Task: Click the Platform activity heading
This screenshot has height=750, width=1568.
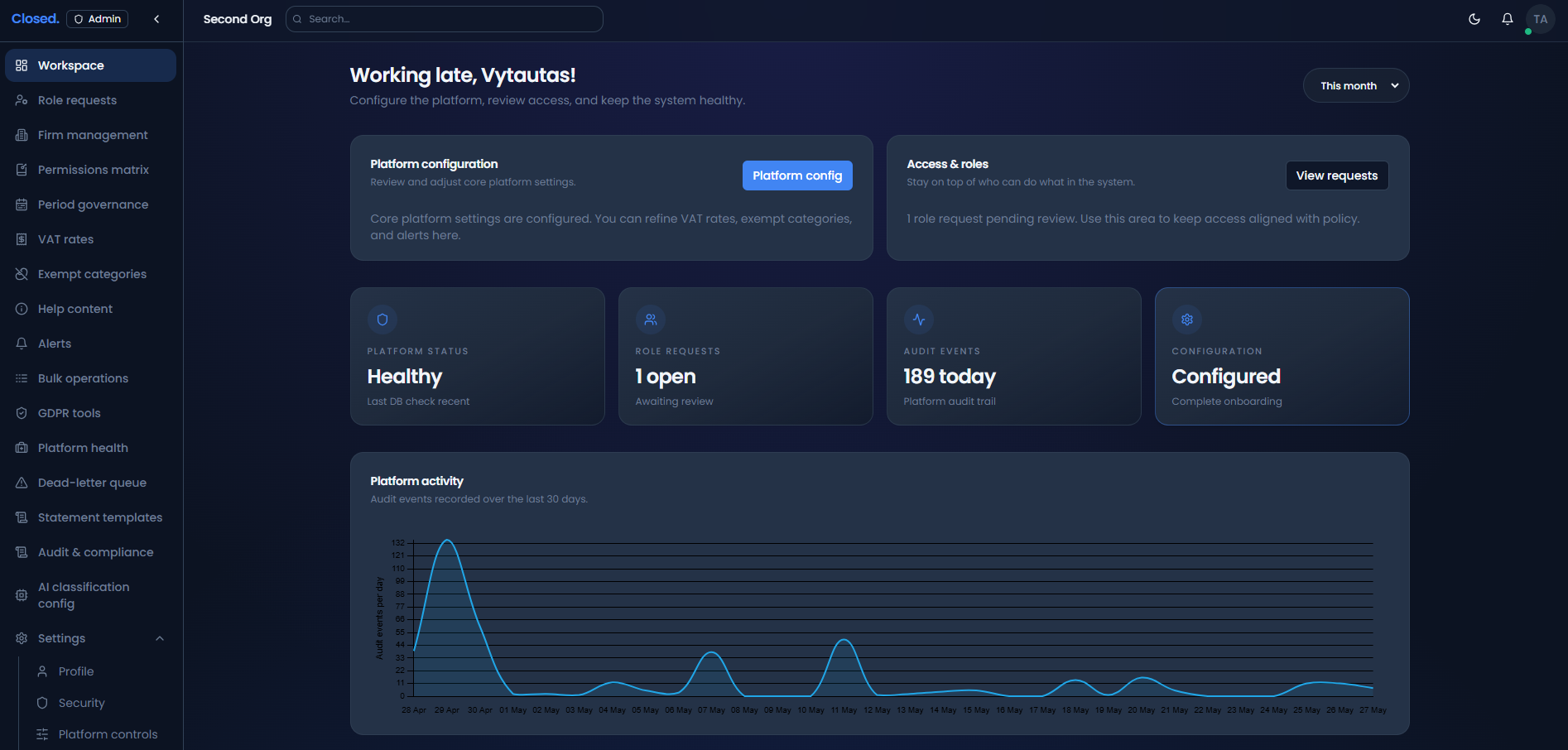Action: [x=416, y=481]
